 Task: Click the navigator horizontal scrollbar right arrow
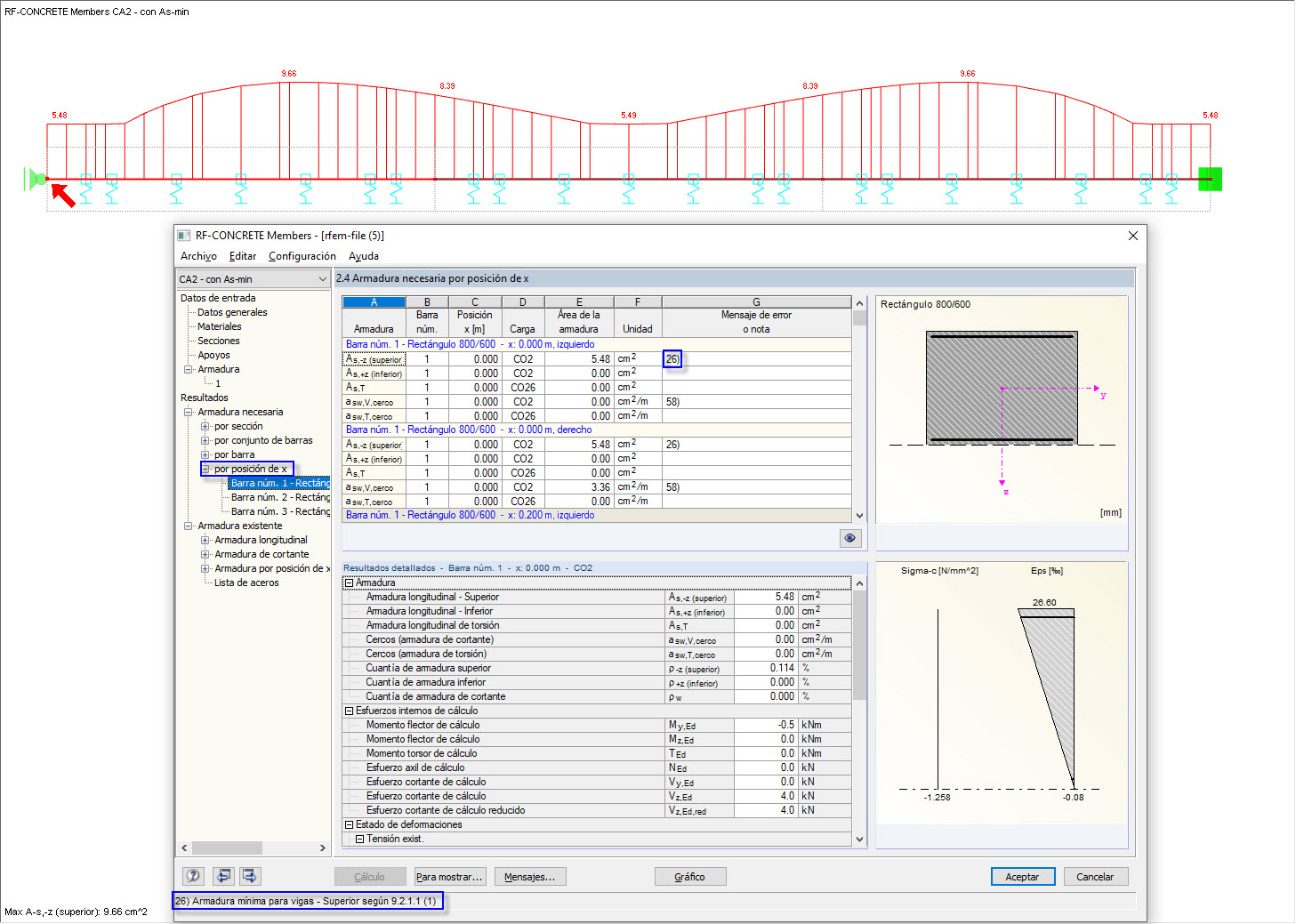322,848
